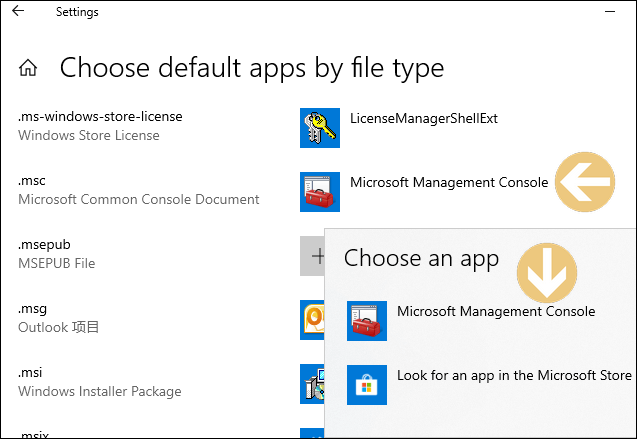Screen dimensions: 637x439
Task: Click the MSEPUB File description
Action: point(56,264)
